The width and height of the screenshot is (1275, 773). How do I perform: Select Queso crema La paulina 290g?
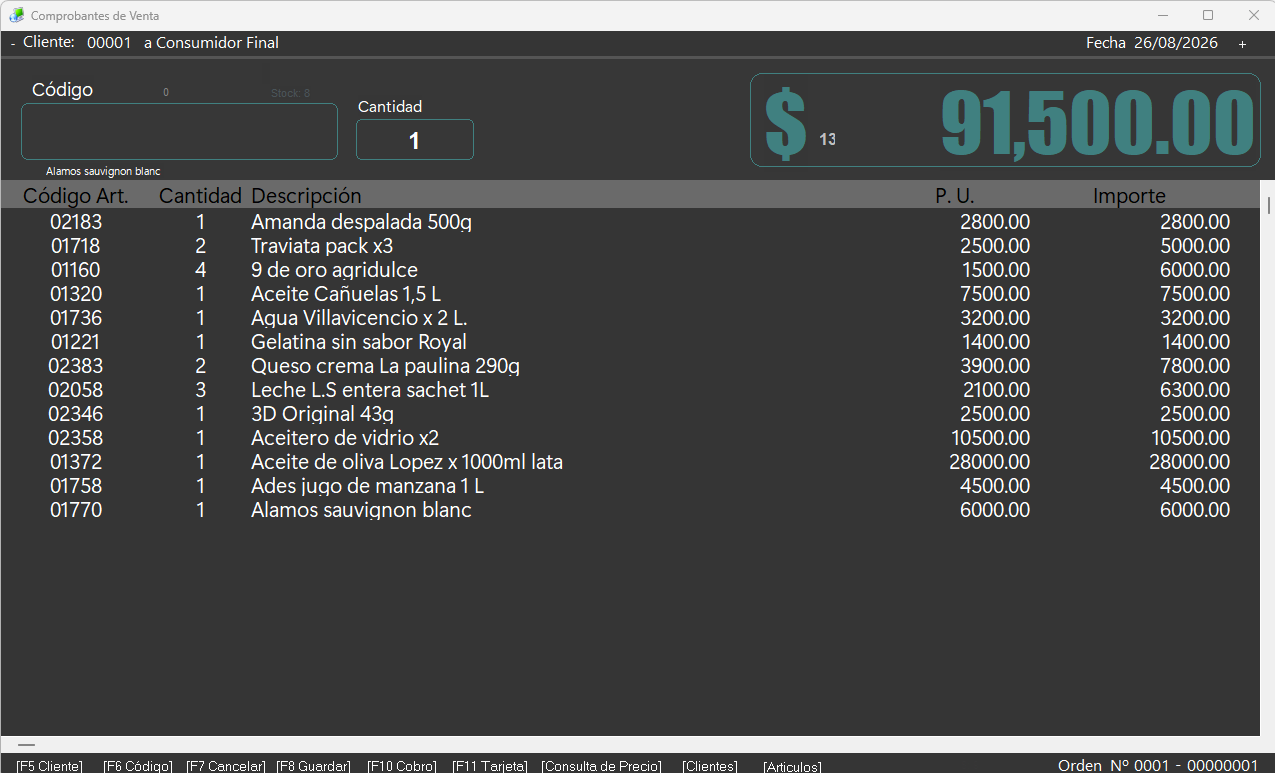[630, 366]
